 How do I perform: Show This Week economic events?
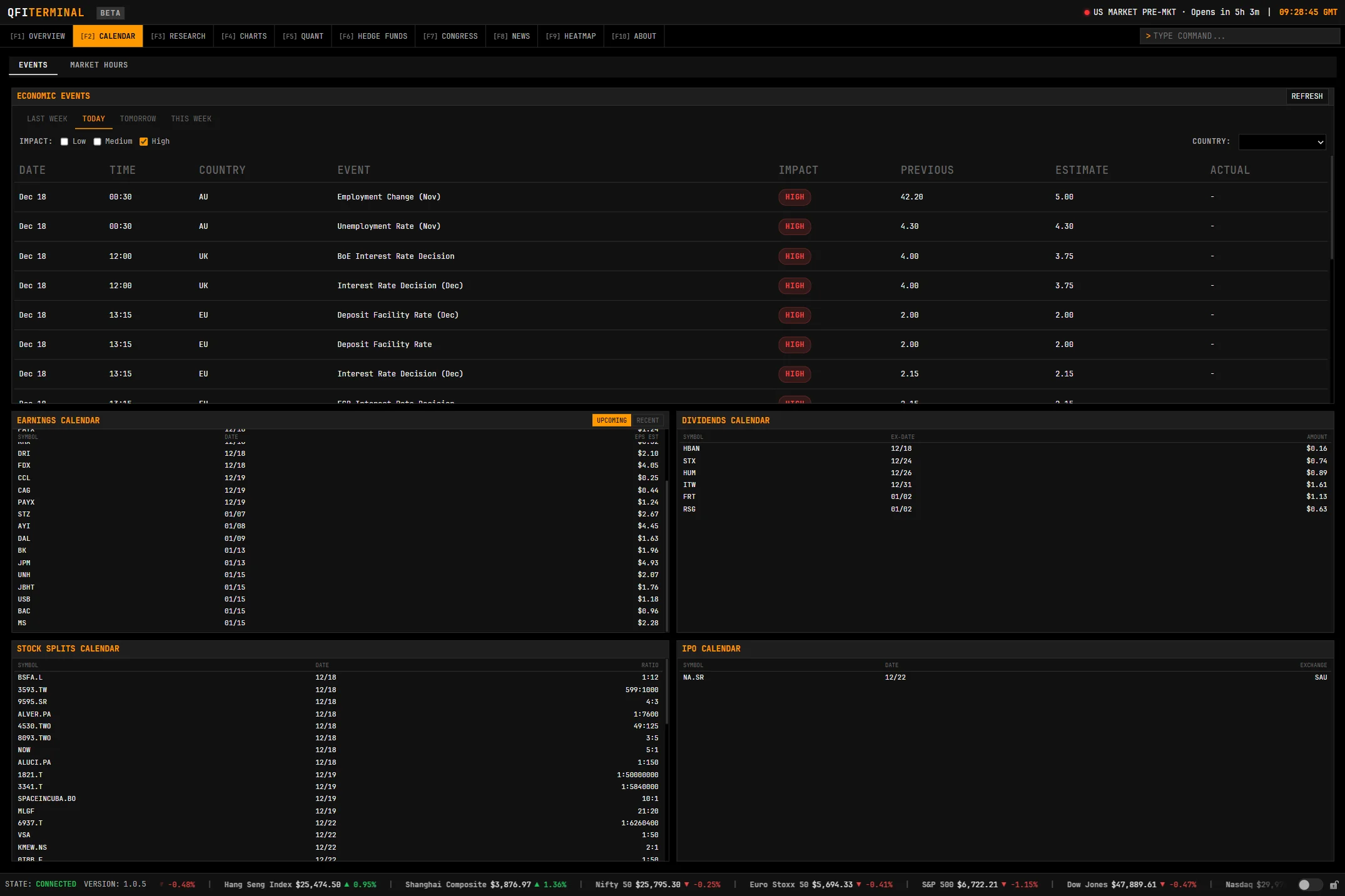click(x=191, y=119)
